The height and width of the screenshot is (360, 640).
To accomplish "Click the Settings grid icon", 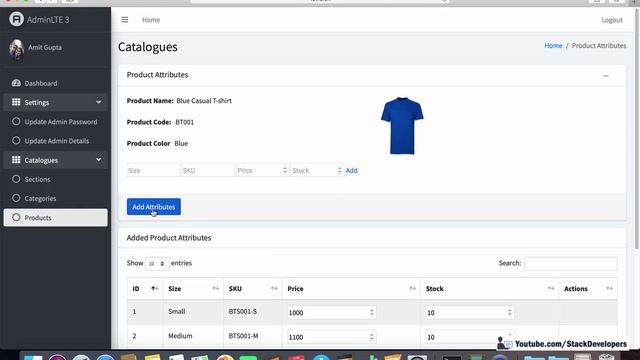I will click(x=16, y=102).
